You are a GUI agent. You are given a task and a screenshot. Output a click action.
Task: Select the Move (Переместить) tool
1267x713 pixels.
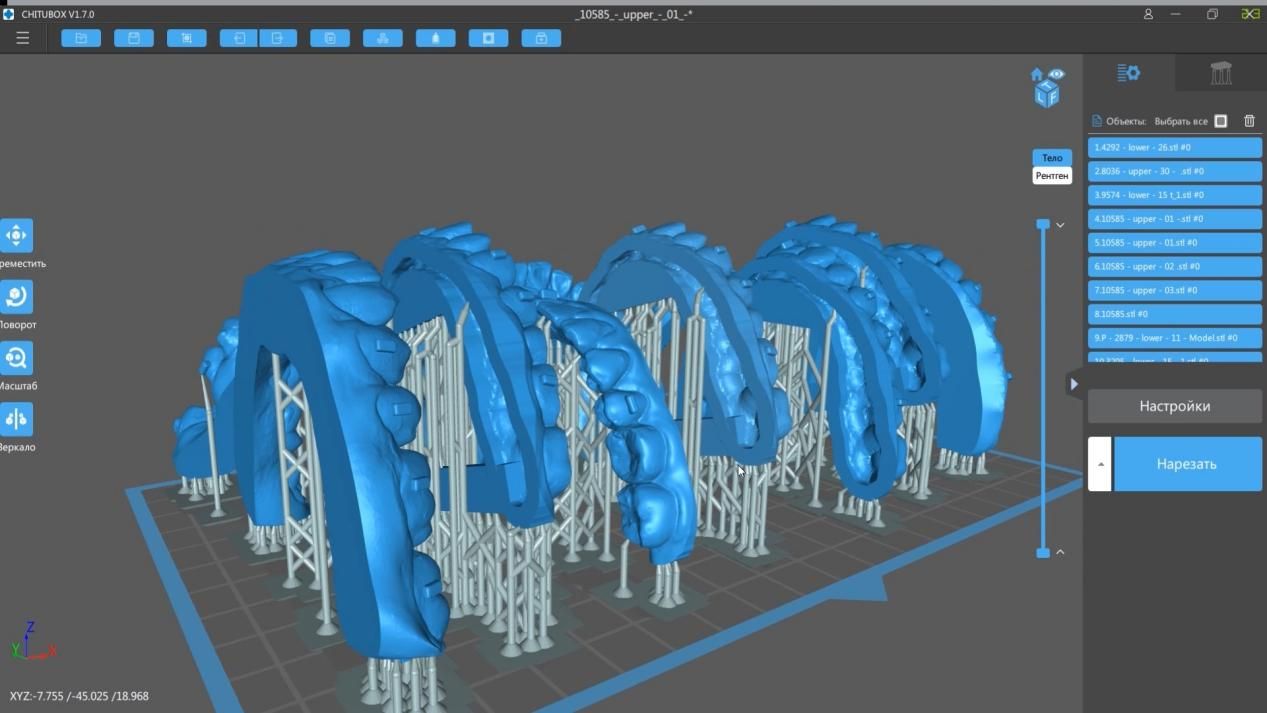click(x=16, y=236)
